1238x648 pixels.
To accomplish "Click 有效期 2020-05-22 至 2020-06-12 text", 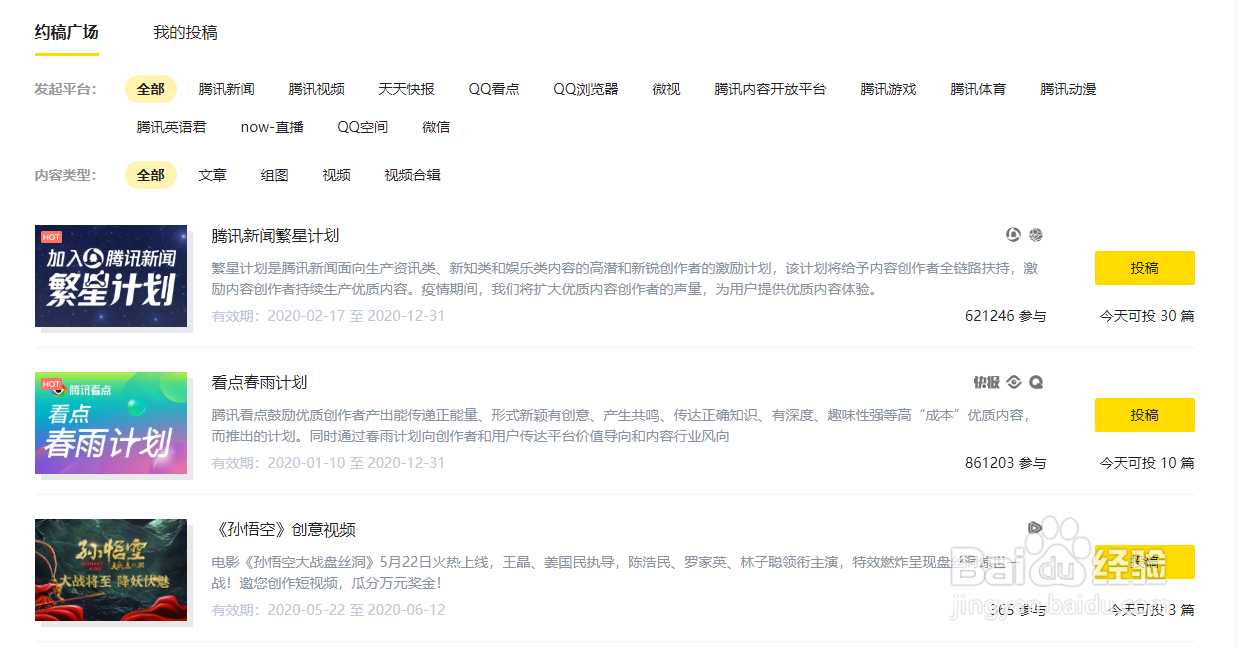I will (x=328, y=610).
